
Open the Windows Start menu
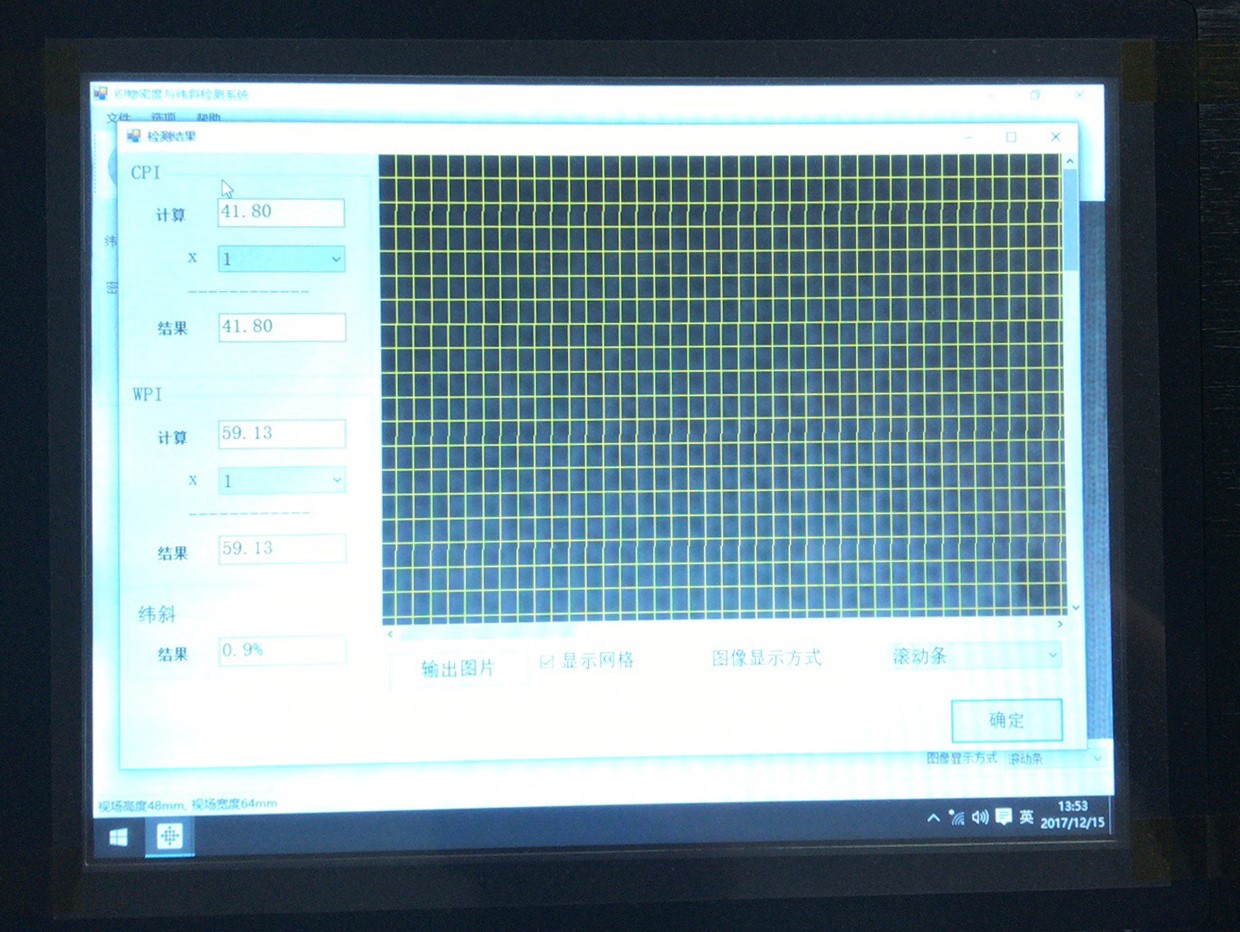click(118, 835)
